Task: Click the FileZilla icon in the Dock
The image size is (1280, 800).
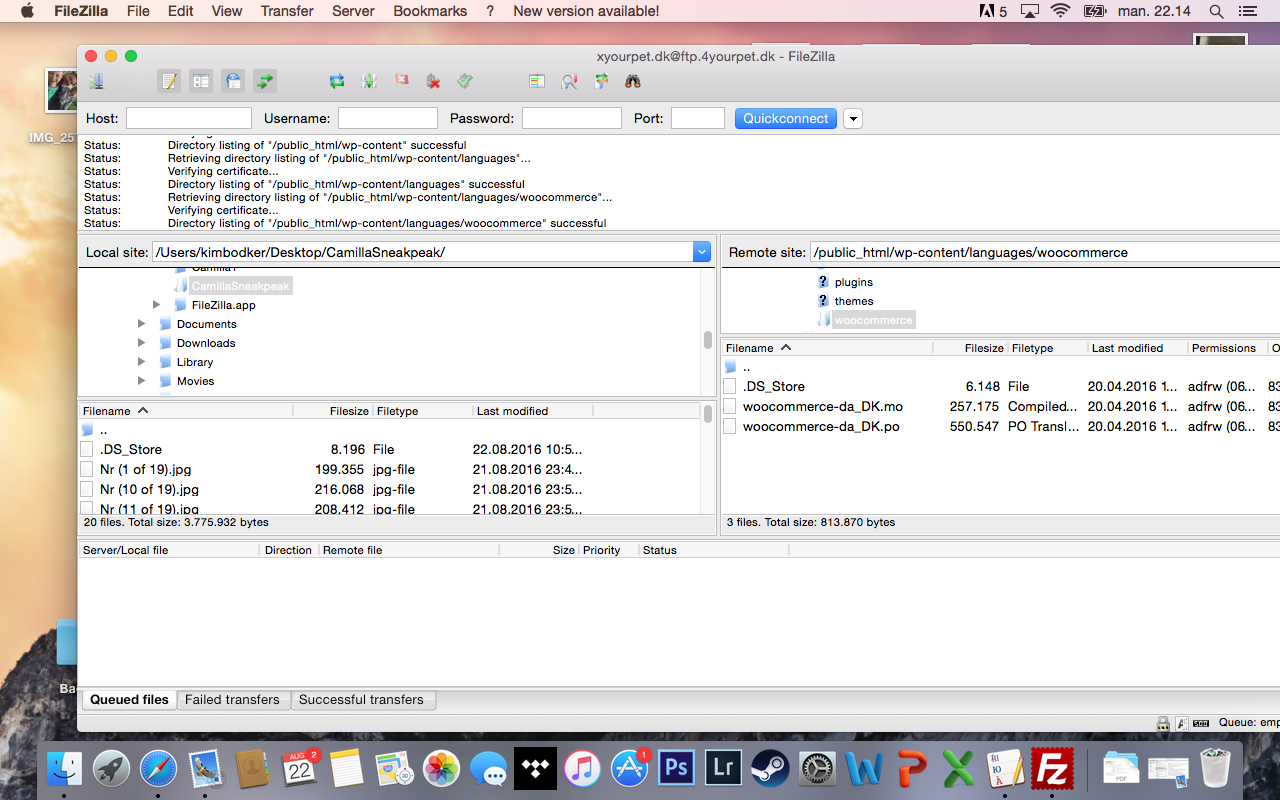Action: point(1053,768)
